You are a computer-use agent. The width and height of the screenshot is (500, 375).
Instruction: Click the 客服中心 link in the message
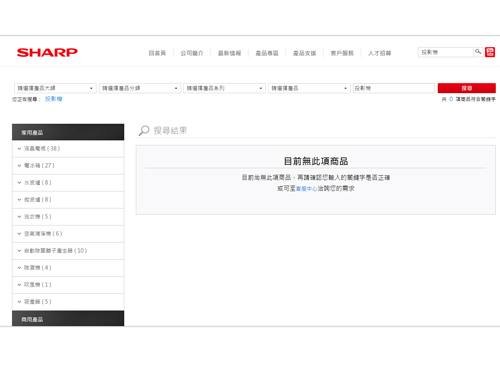[x=306, y=189]
